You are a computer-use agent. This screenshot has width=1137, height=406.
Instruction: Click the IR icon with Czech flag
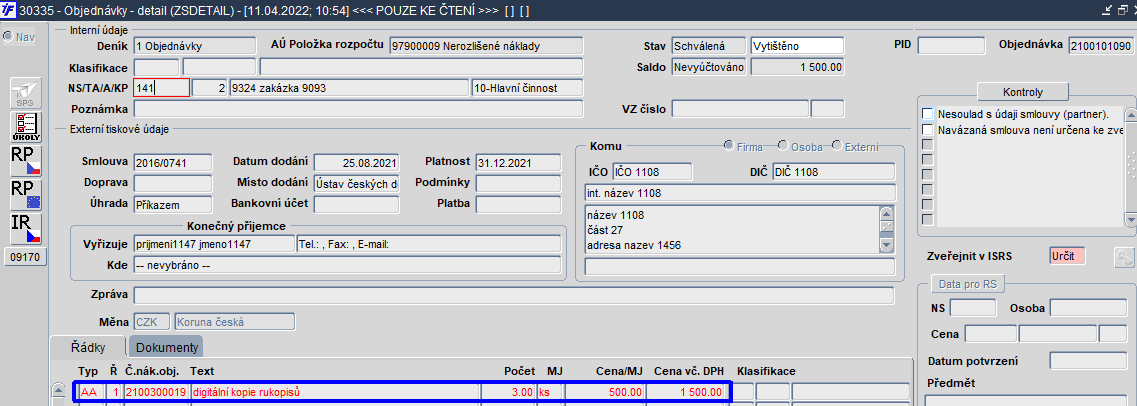pos(25,228)
